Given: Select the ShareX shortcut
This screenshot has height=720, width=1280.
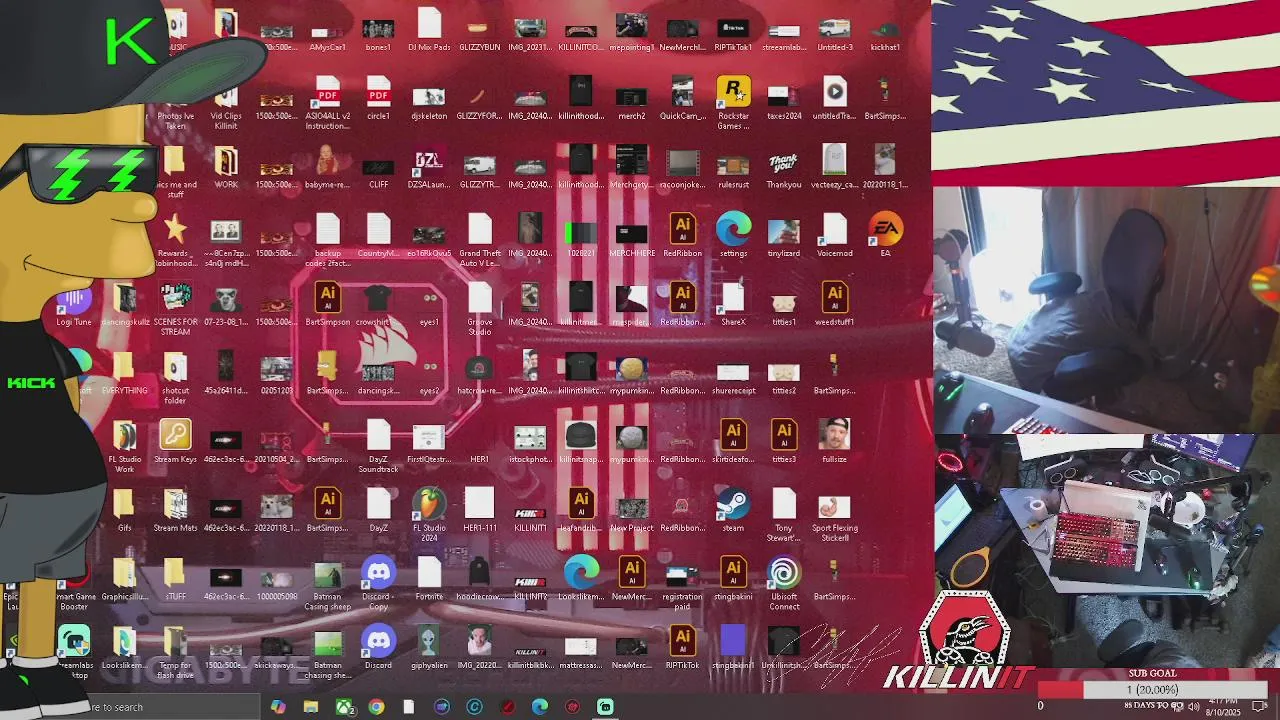Looking at the screenshot, I should pyautogui.click(x=733, y=299).
